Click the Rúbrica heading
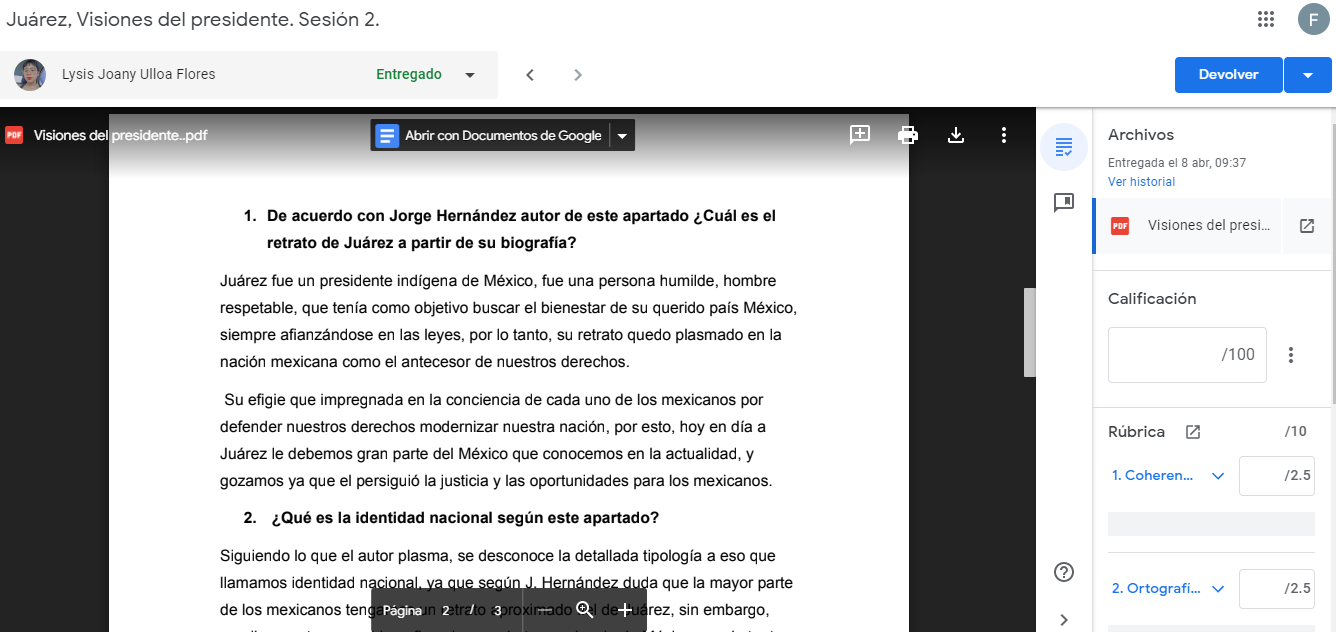This screenshot has width=1336, height=632. (1137, 432)
